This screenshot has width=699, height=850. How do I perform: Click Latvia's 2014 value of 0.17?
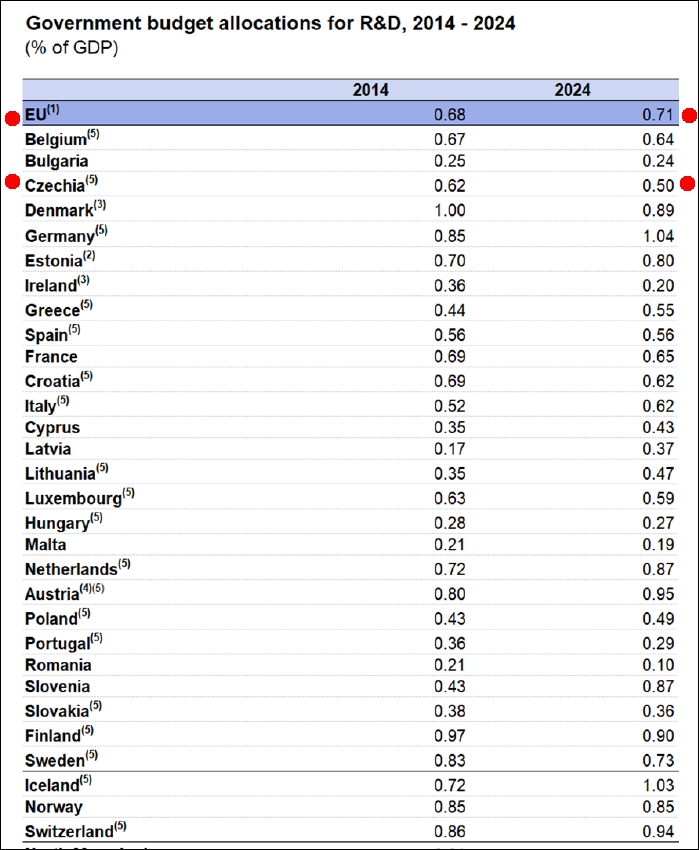(x=449, y=450)
